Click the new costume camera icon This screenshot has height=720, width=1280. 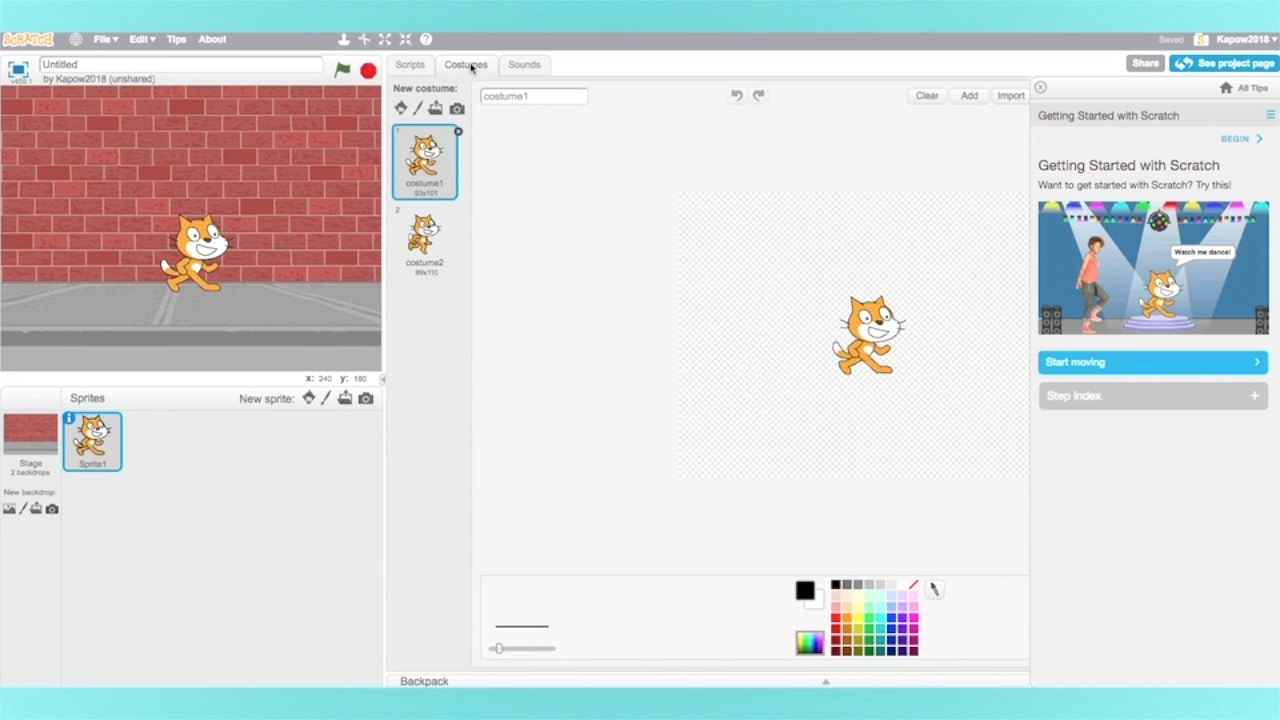(x=457, y=108)
